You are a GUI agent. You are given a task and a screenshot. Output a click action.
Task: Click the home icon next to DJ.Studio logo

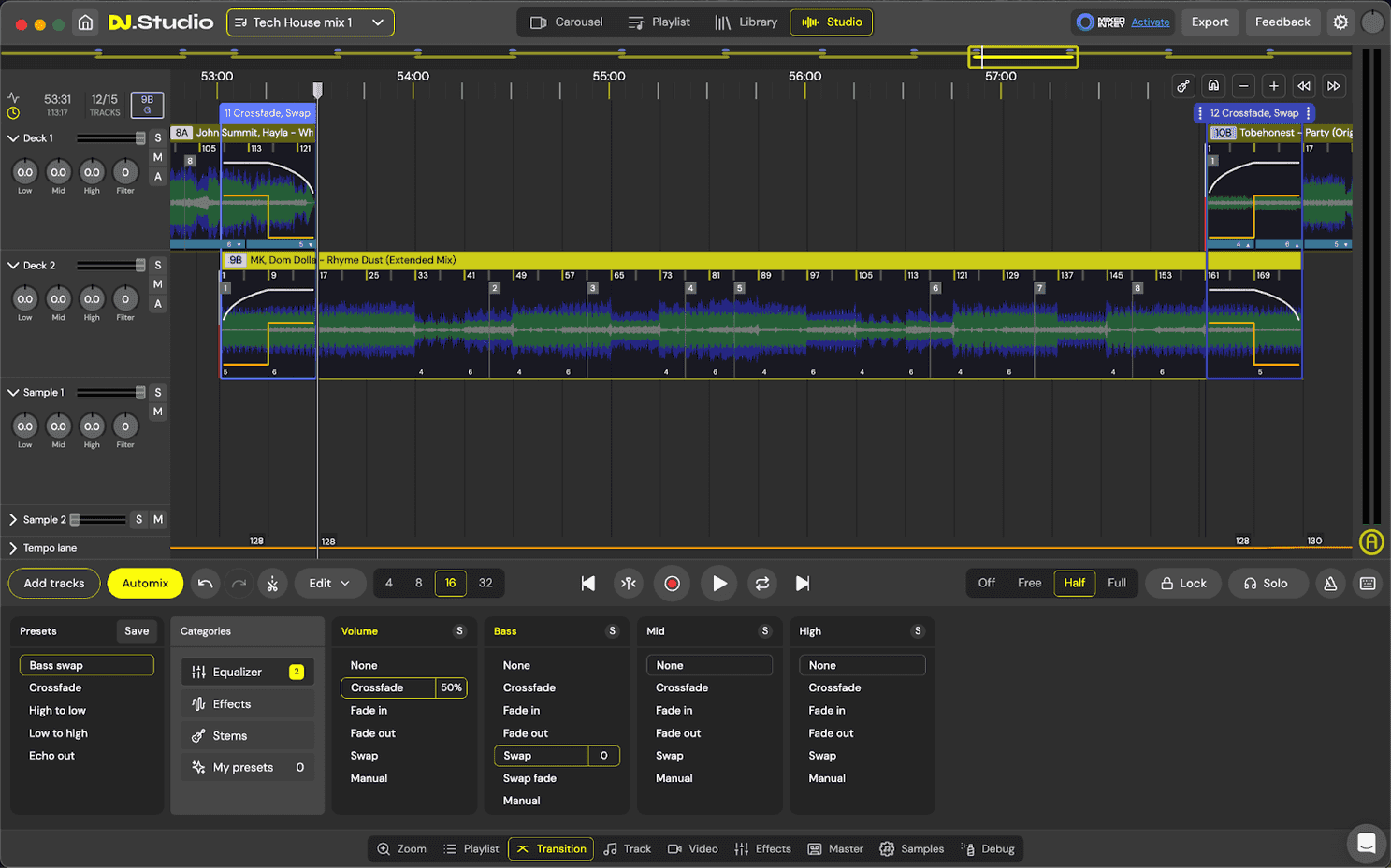[85, 22]
